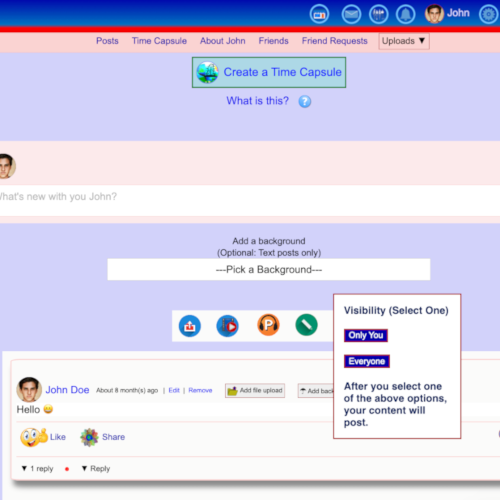This screenshot has height=500, width=500.
Task: Select Only You visibility
Action: (366, 335)
